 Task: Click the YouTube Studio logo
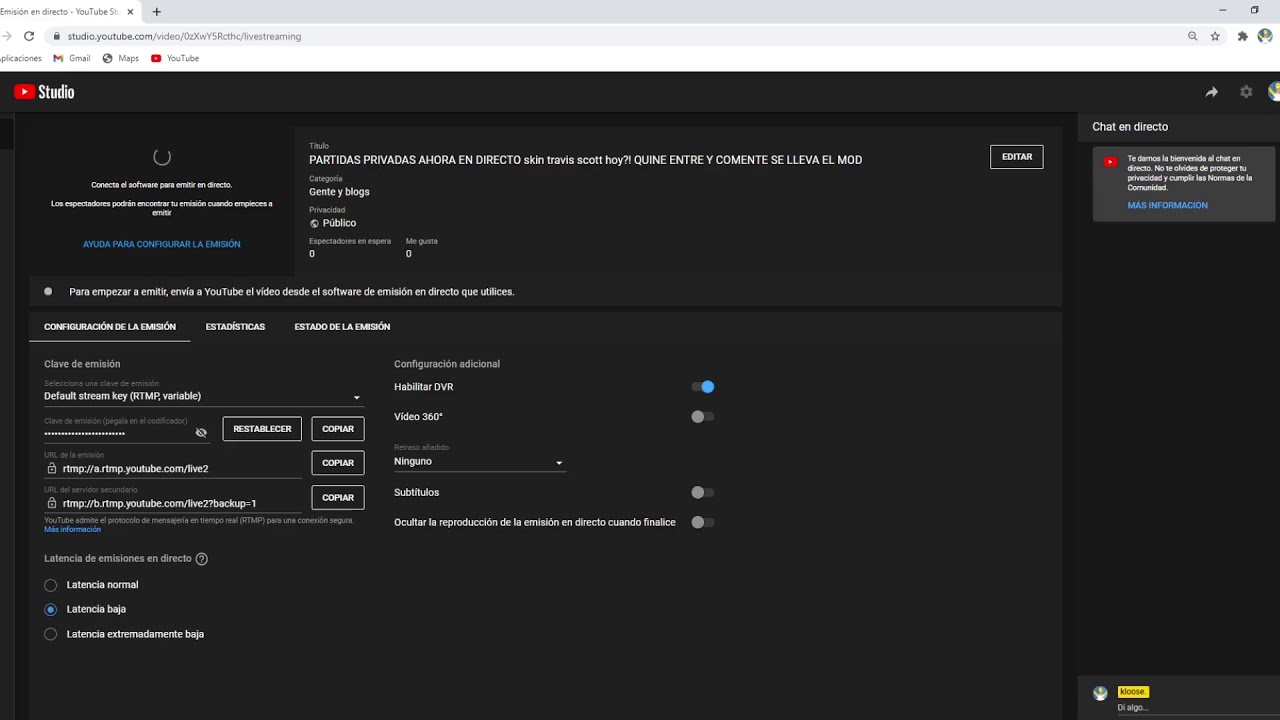pyautogui.click(x=44, y=92)
